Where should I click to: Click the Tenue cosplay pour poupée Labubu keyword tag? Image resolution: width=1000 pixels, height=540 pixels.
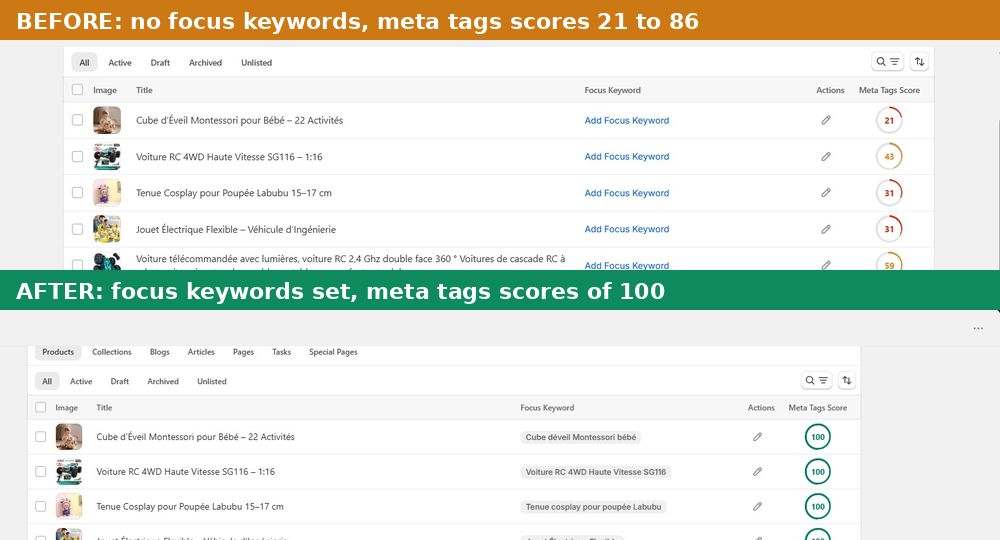pyautogui.click(x=593, y=506)
